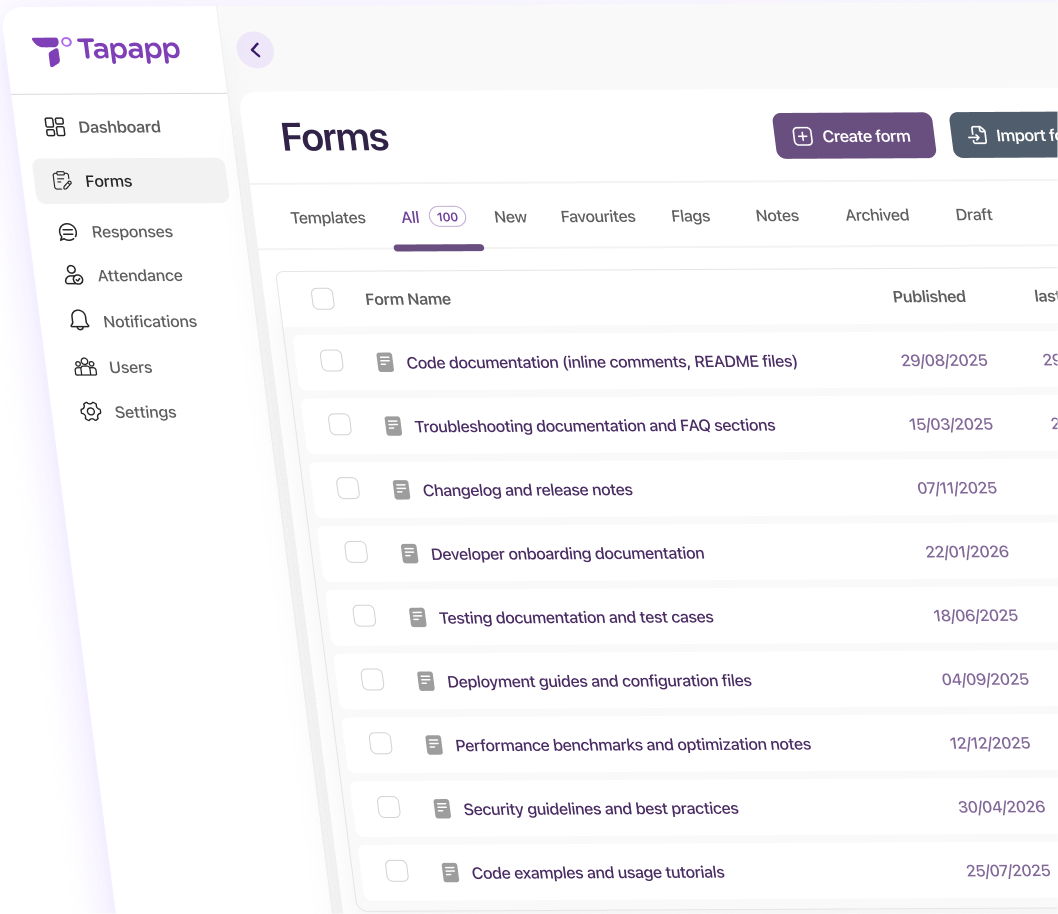Image resolution: width=1058 pixels, height=914 pixels.
Task: Open Dashboard via its grid icon
Action: coord(55,127)
